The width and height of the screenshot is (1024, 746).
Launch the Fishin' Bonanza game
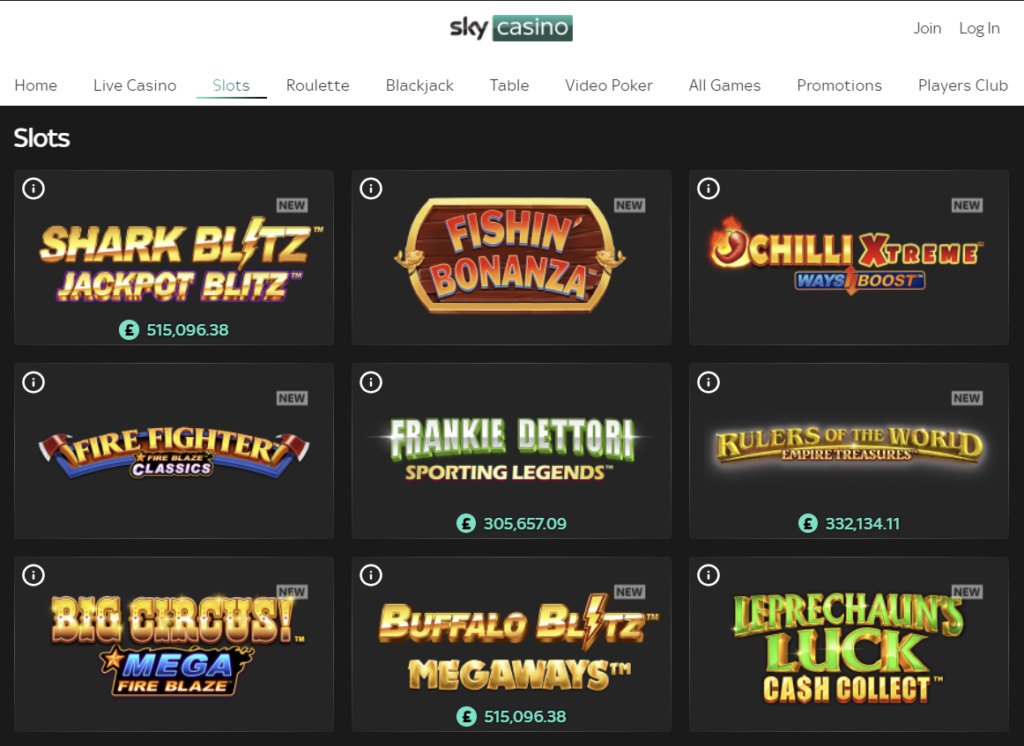511,257
